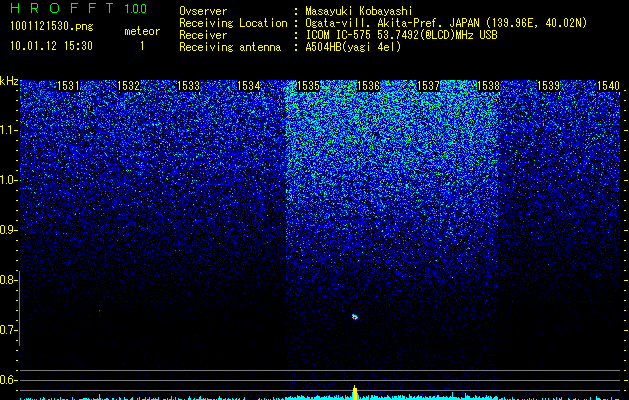Click the Receiver field label
This screenshot has width=629, height=400.
(x=203, y=35)
